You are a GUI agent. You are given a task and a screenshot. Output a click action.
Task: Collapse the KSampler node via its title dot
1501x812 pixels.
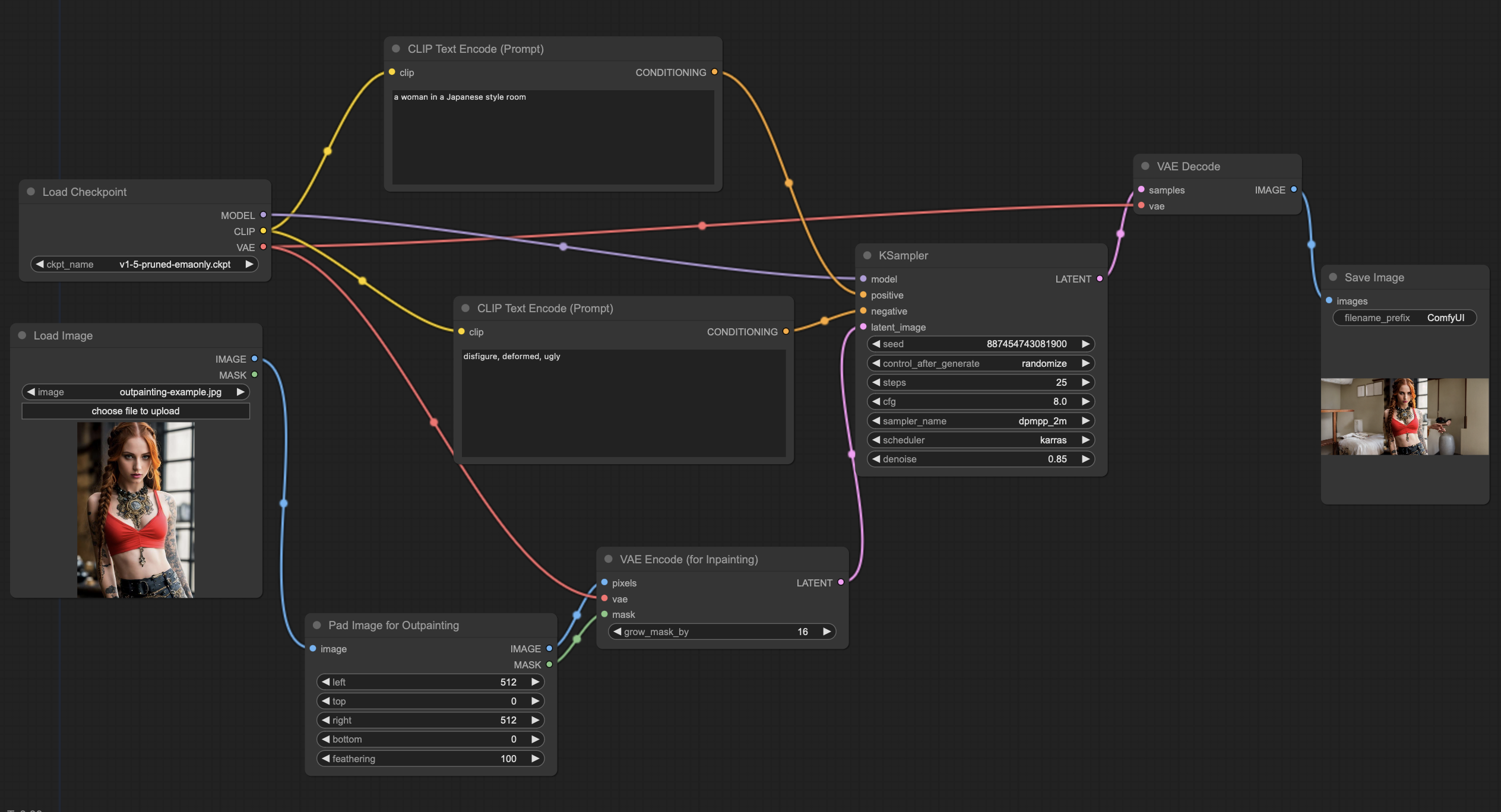click(x=867, y=255)
